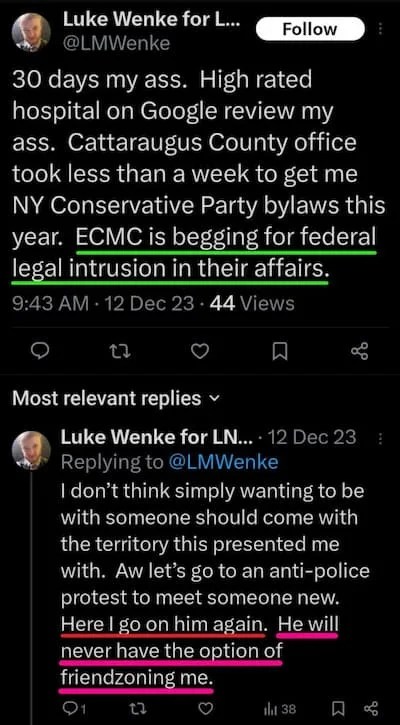The width and height of the screenshot is (400, 725).
Task: Bookmark the reply tweet
Action: click(337, 708)
